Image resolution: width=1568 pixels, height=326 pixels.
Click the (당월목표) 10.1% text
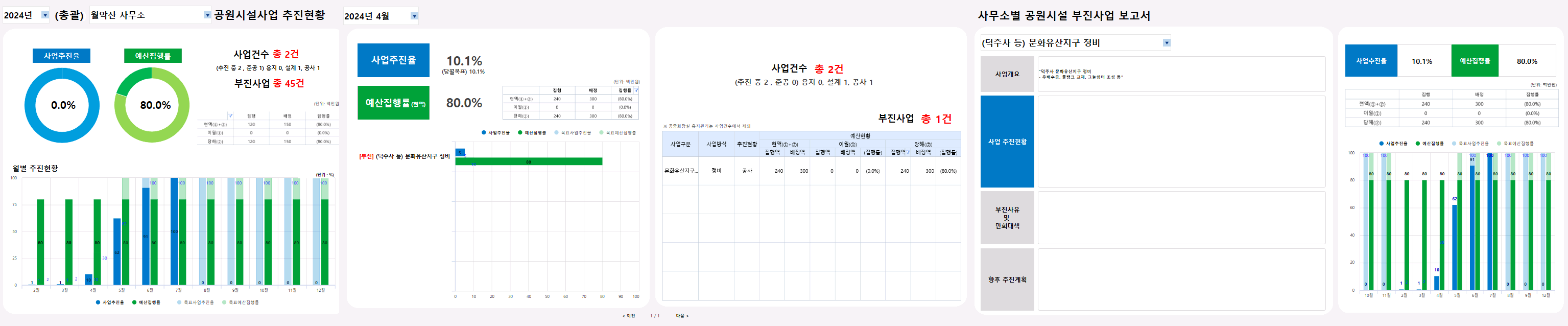click(x=463, y=72)
